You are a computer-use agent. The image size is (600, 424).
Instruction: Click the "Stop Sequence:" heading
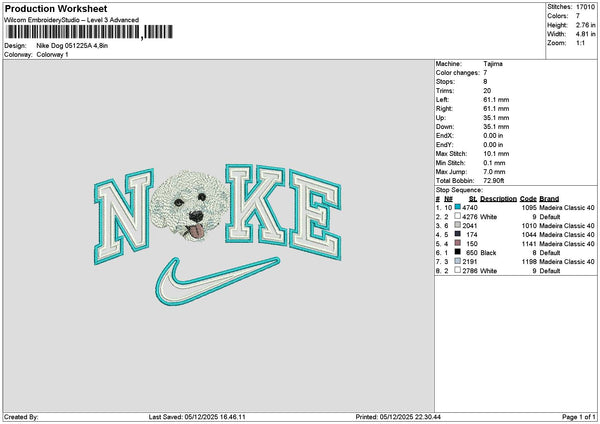coord(459,190)
